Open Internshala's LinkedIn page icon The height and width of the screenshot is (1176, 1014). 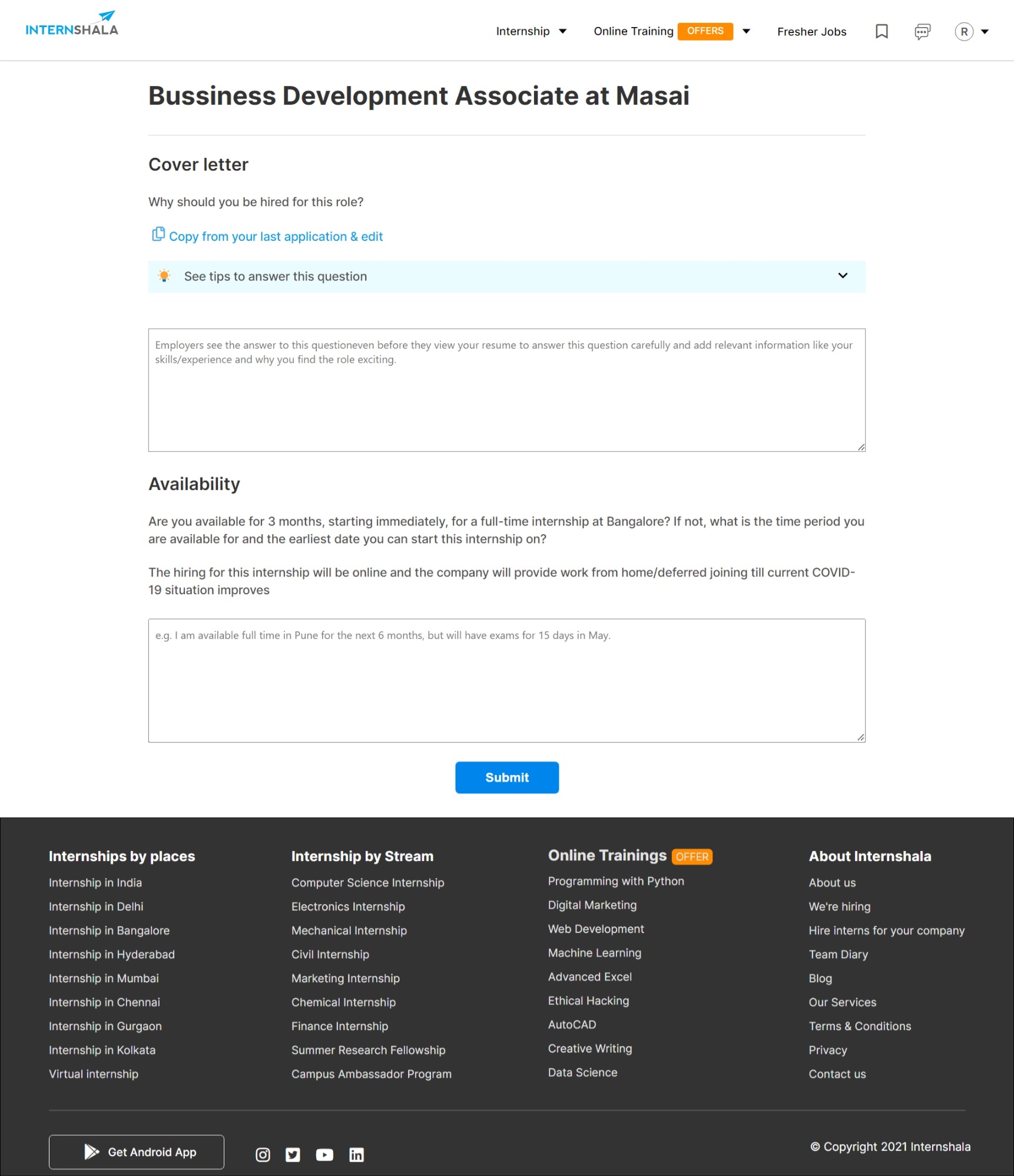(x=356, y=1155)
